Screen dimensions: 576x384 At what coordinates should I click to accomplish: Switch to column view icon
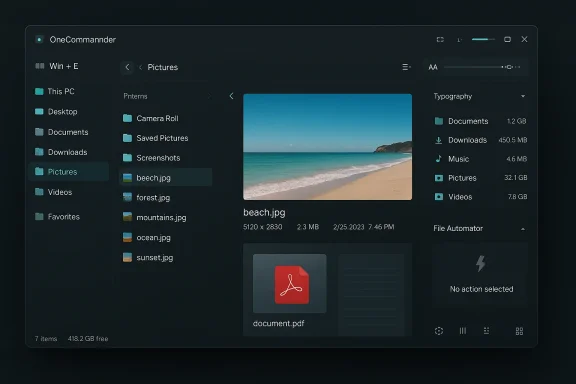(x=463, y=331)
